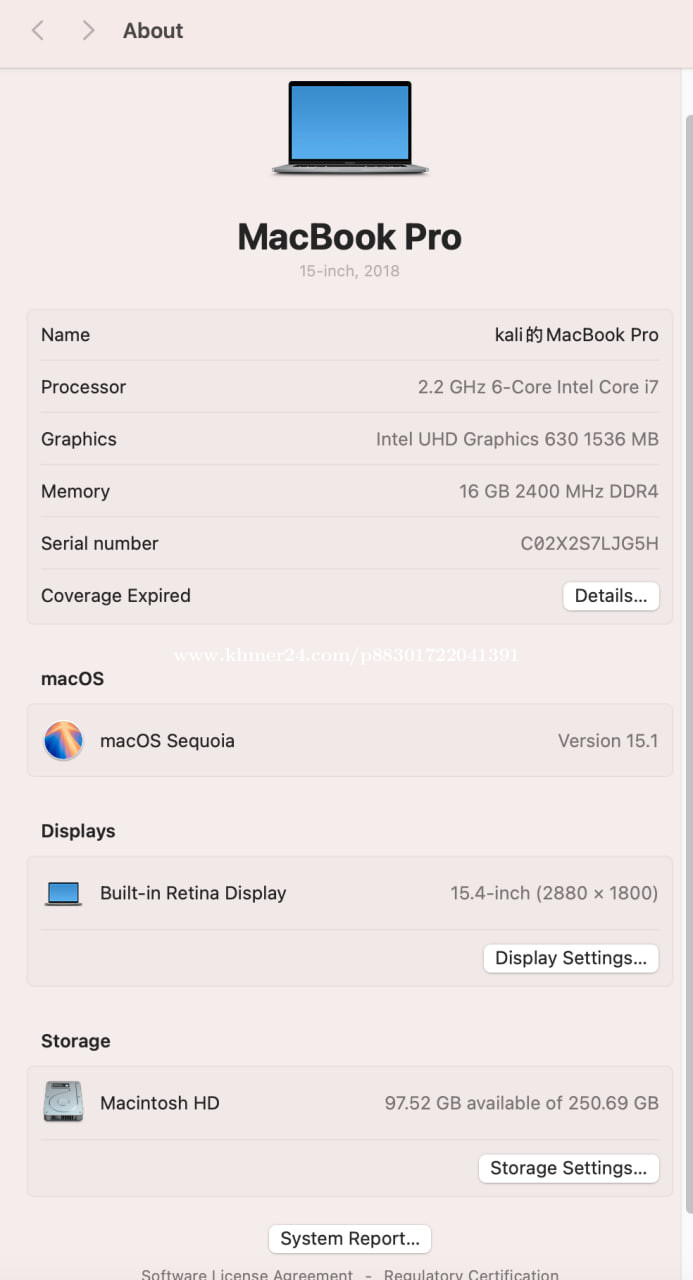Screen dimensions: 693x1280
Task: Open the Software License Agreement link
Action: 247,1274
